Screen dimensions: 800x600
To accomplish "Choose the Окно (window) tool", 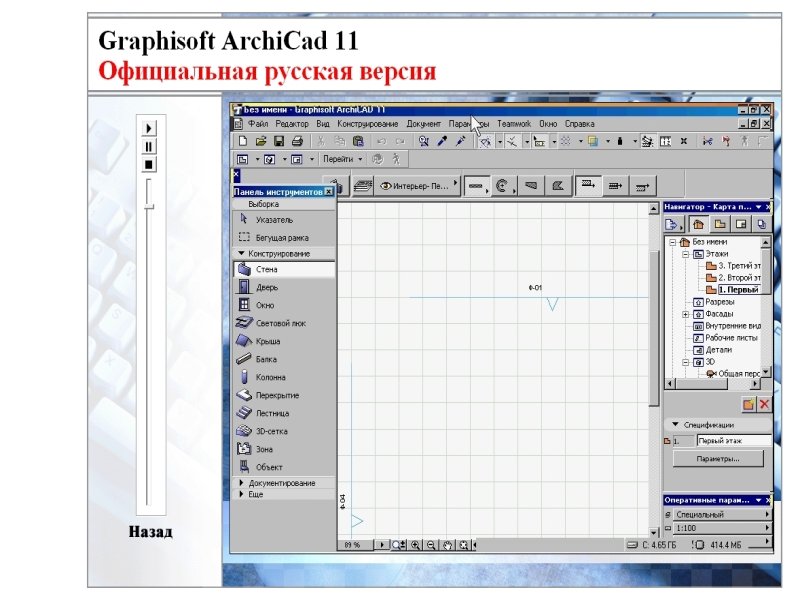I will point(265,305).
